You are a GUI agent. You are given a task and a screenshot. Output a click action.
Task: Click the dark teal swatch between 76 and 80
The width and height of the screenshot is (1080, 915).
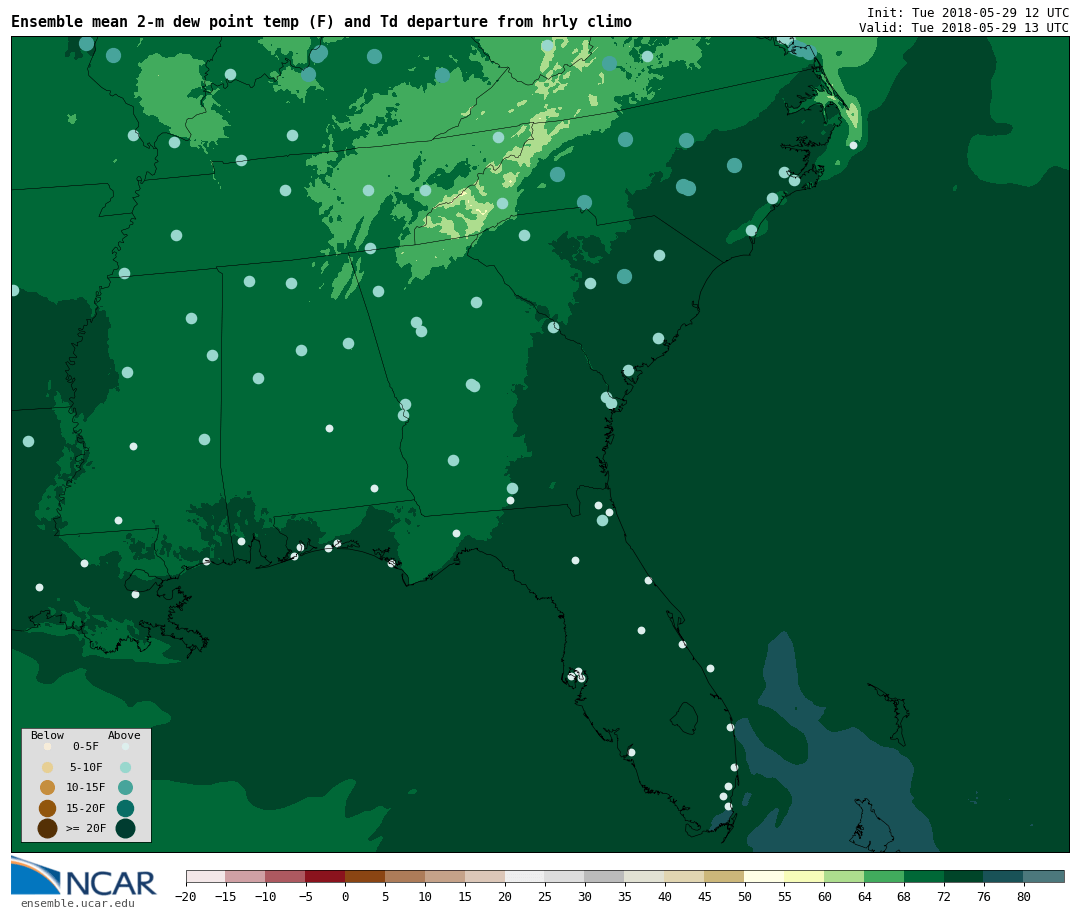click(x=1004, y=876)
